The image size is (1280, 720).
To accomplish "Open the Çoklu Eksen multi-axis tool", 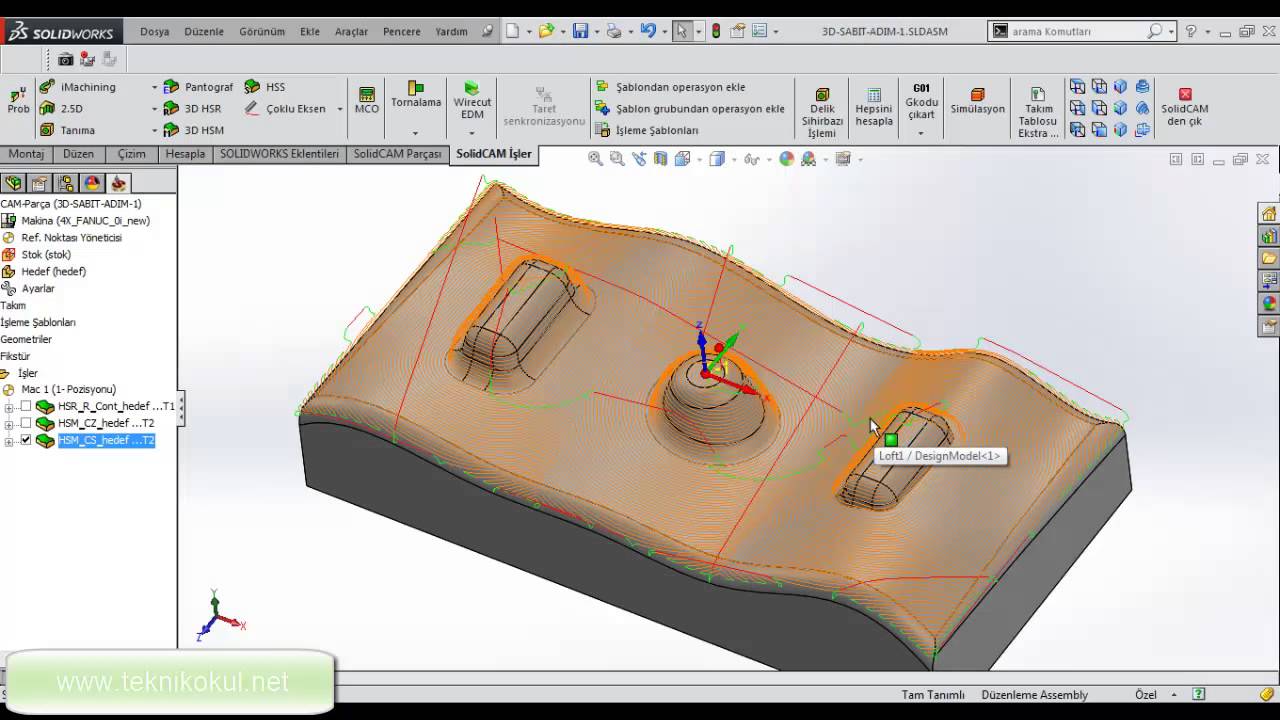I will point(285,108).
